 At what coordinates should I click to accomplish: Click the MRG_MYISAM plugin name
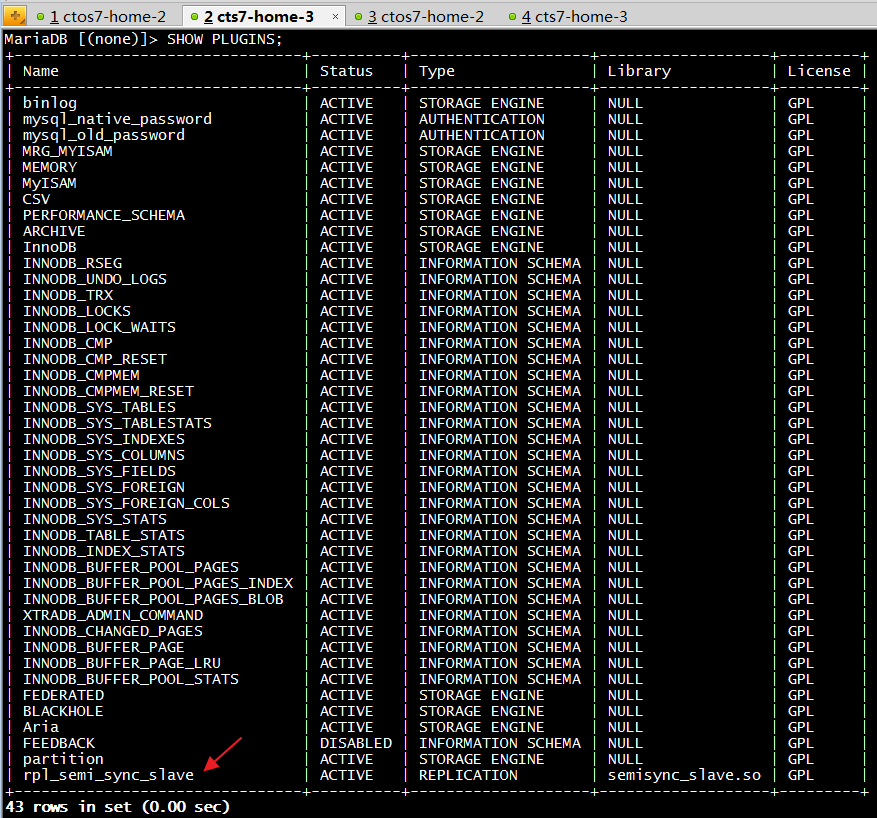coord(67,151)
